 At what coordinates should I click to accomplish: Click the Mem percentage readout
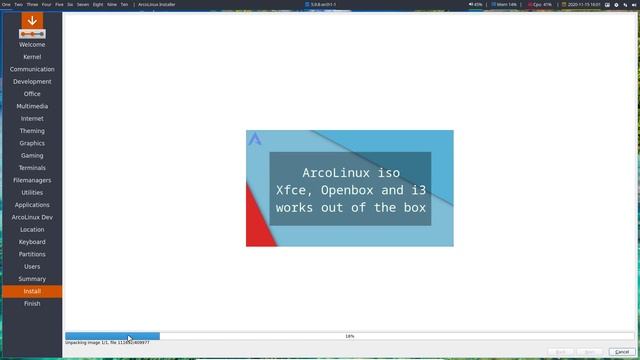(507, 4)
